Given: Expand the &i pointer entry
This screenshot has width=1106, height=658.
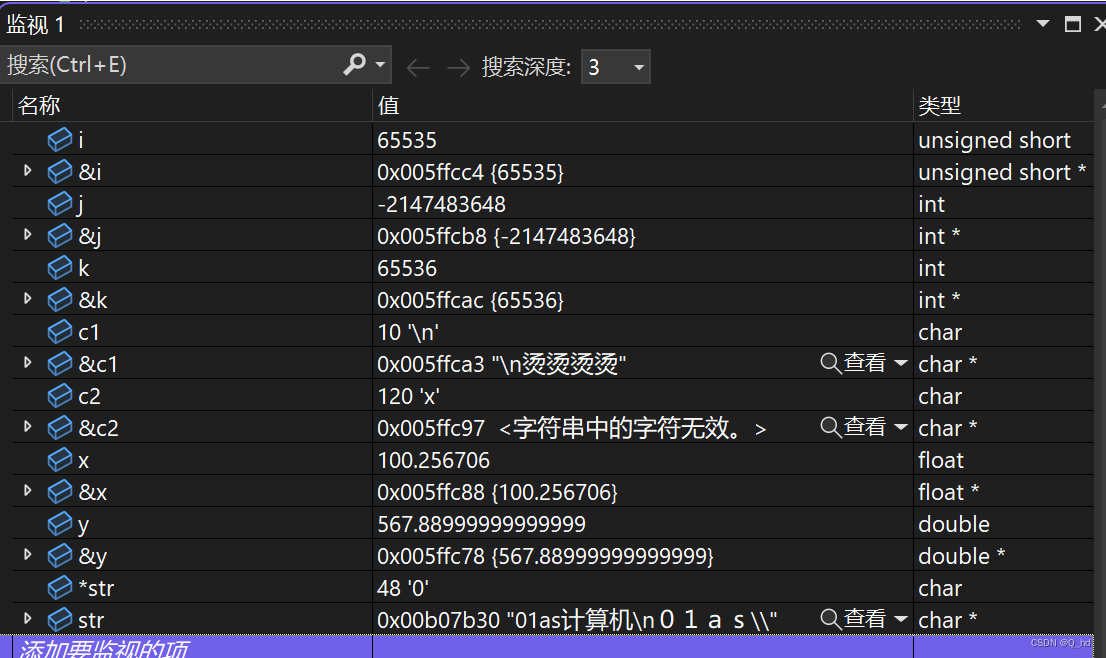Looking at the screenshot, I should pos(27,171).
